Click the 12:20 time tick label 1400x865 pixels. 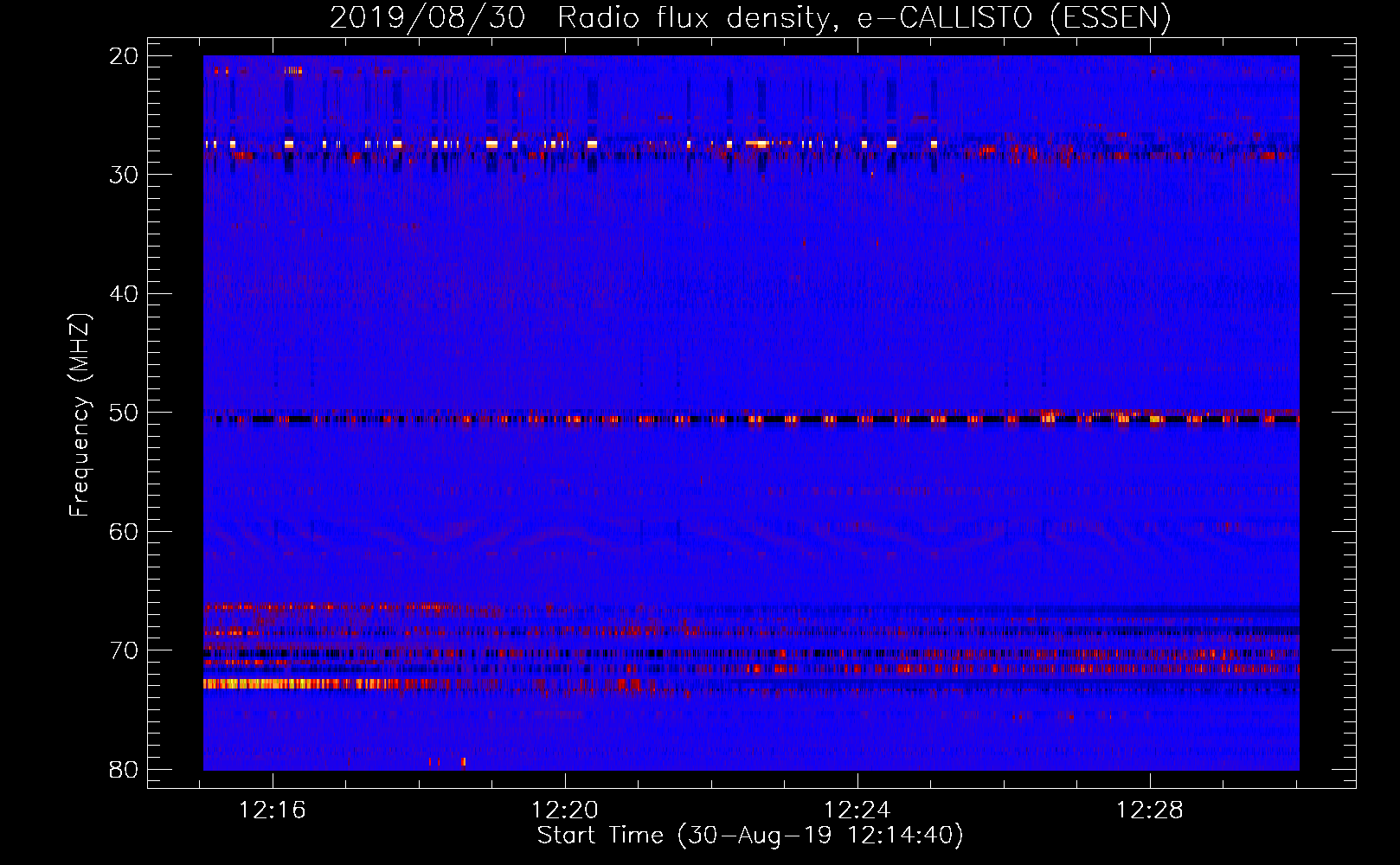click(565, 811)
